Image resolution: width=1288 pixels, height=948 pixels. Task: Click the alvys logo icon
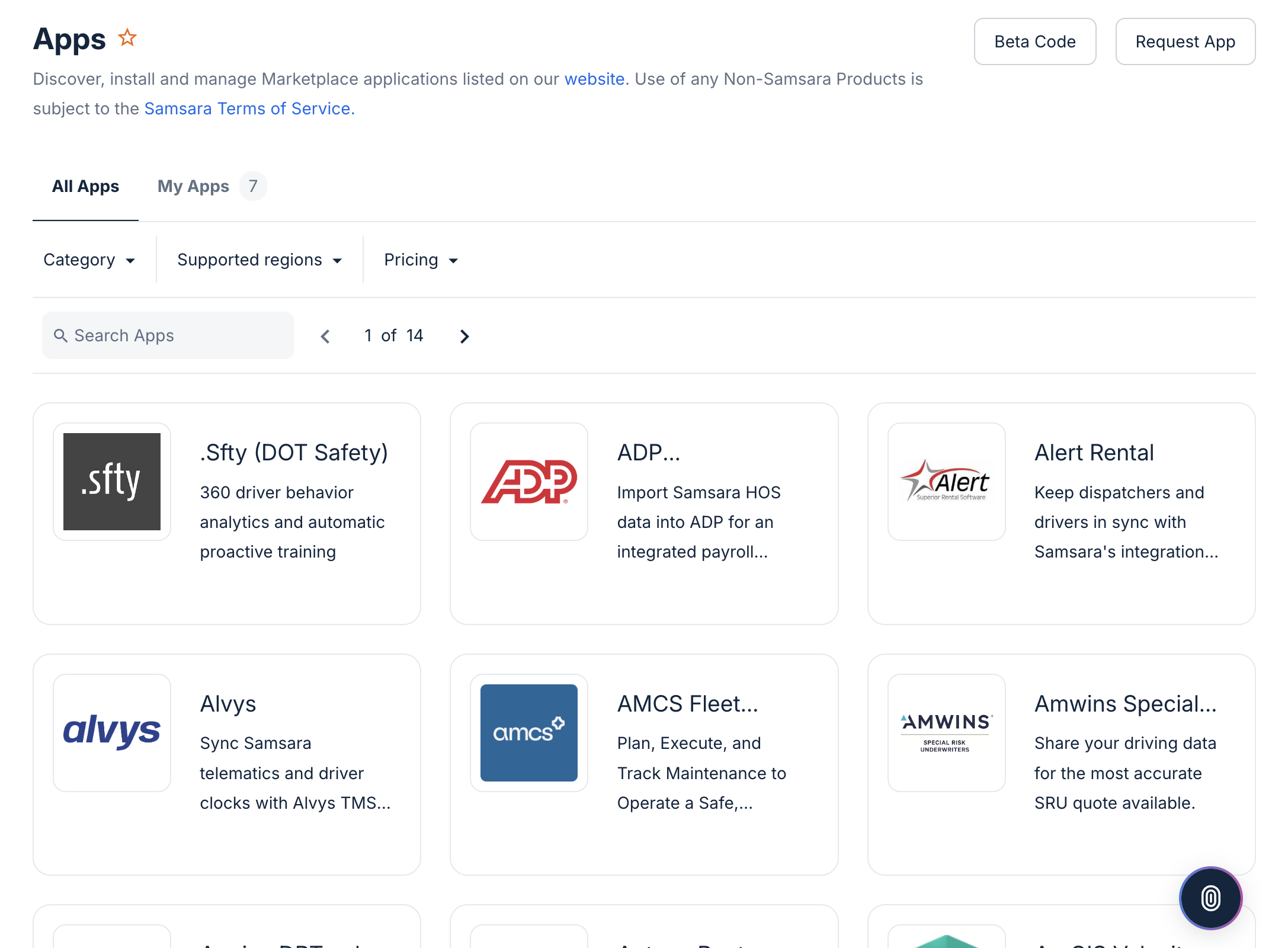tap(112, 732)
